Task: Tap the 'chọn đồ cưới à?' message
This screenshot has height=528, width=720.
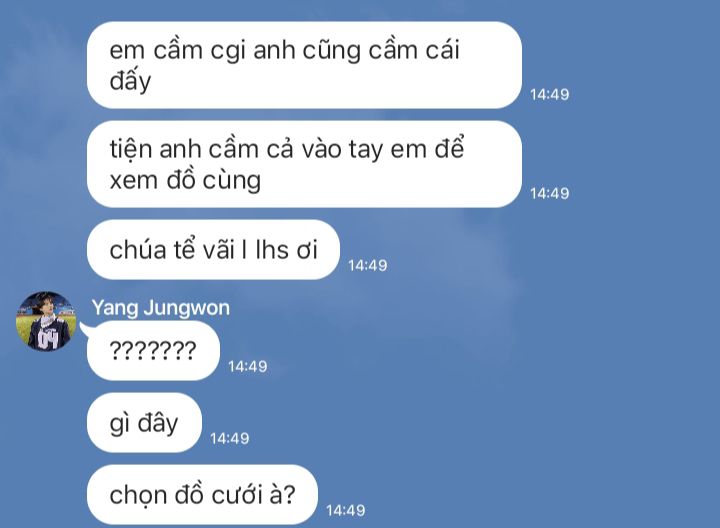Action: click(202, 494)
